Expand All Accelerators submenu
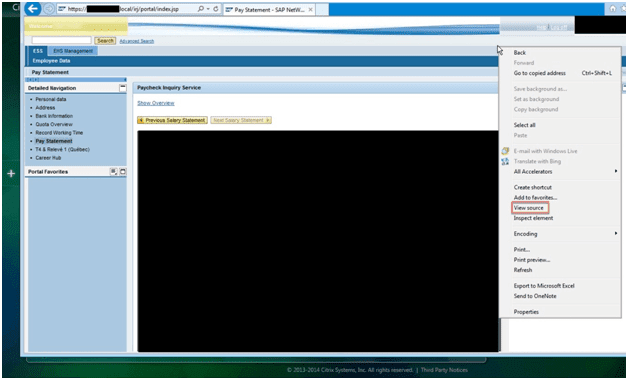 (616, 171)
